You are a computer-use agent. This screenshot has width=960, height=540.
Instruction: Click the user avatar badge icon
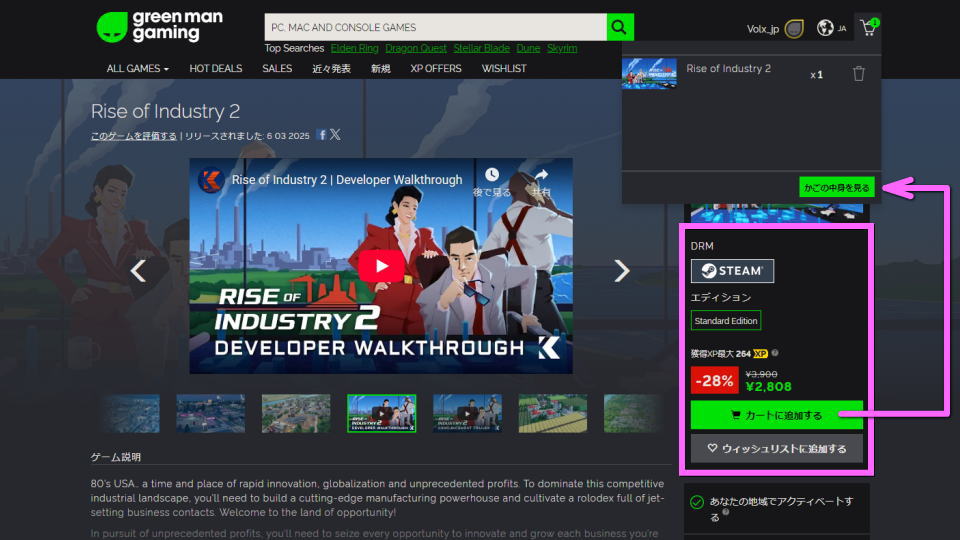coord(794,28)
